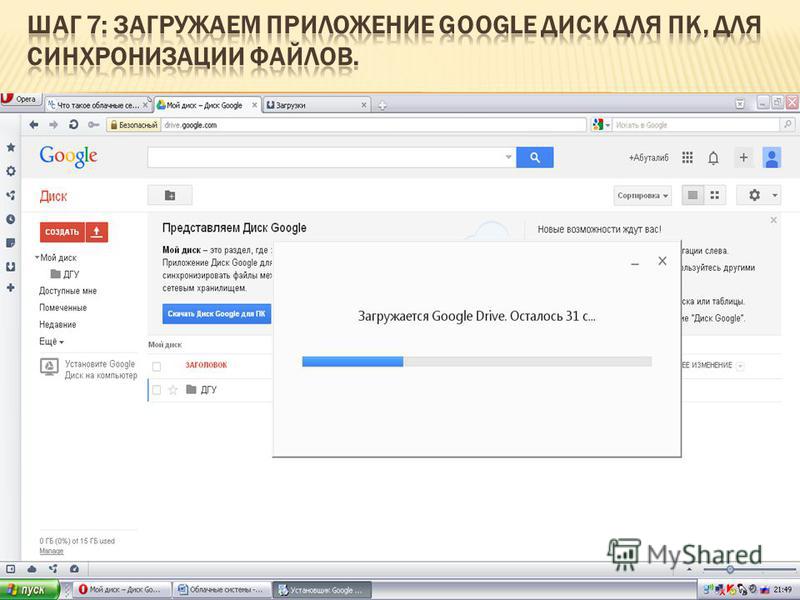
Task: Switch to 'Облачные системы' taskbar window
Action: point(220,590)
